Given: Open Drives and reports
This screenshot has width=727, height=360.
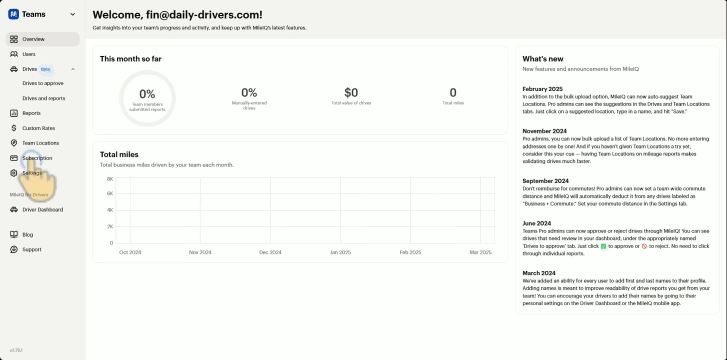Looking at the screenshot, I should (x=44, y=98).
